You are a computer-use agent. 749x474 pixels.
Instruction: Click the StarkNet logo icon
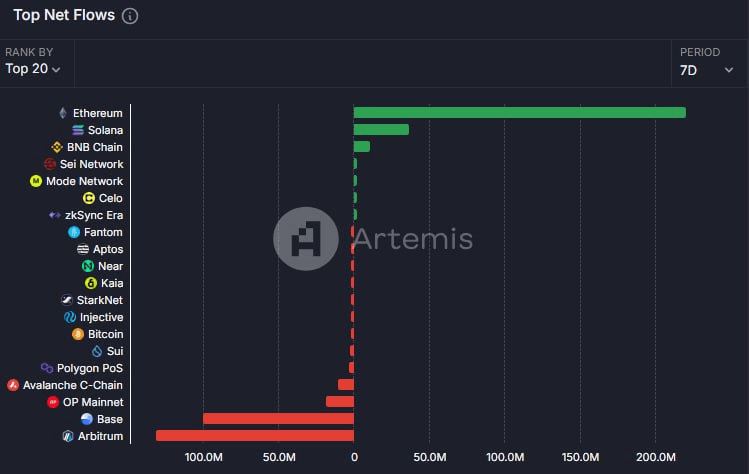point(67,300)
